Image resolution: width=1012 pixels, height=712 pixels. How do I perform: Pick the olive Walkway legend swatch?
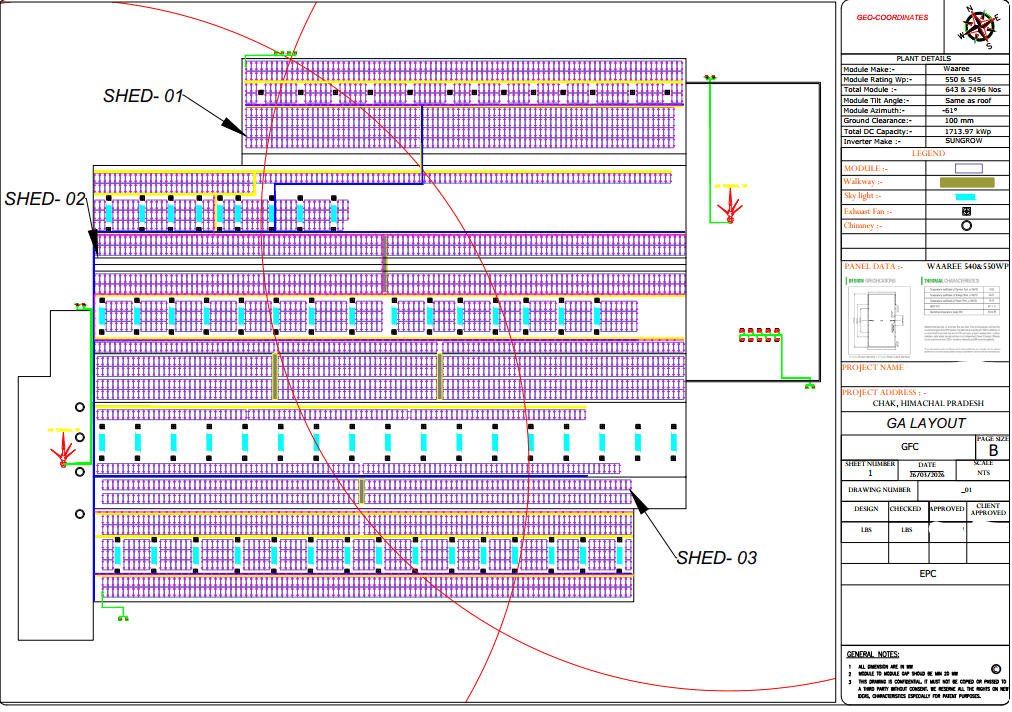967,183
